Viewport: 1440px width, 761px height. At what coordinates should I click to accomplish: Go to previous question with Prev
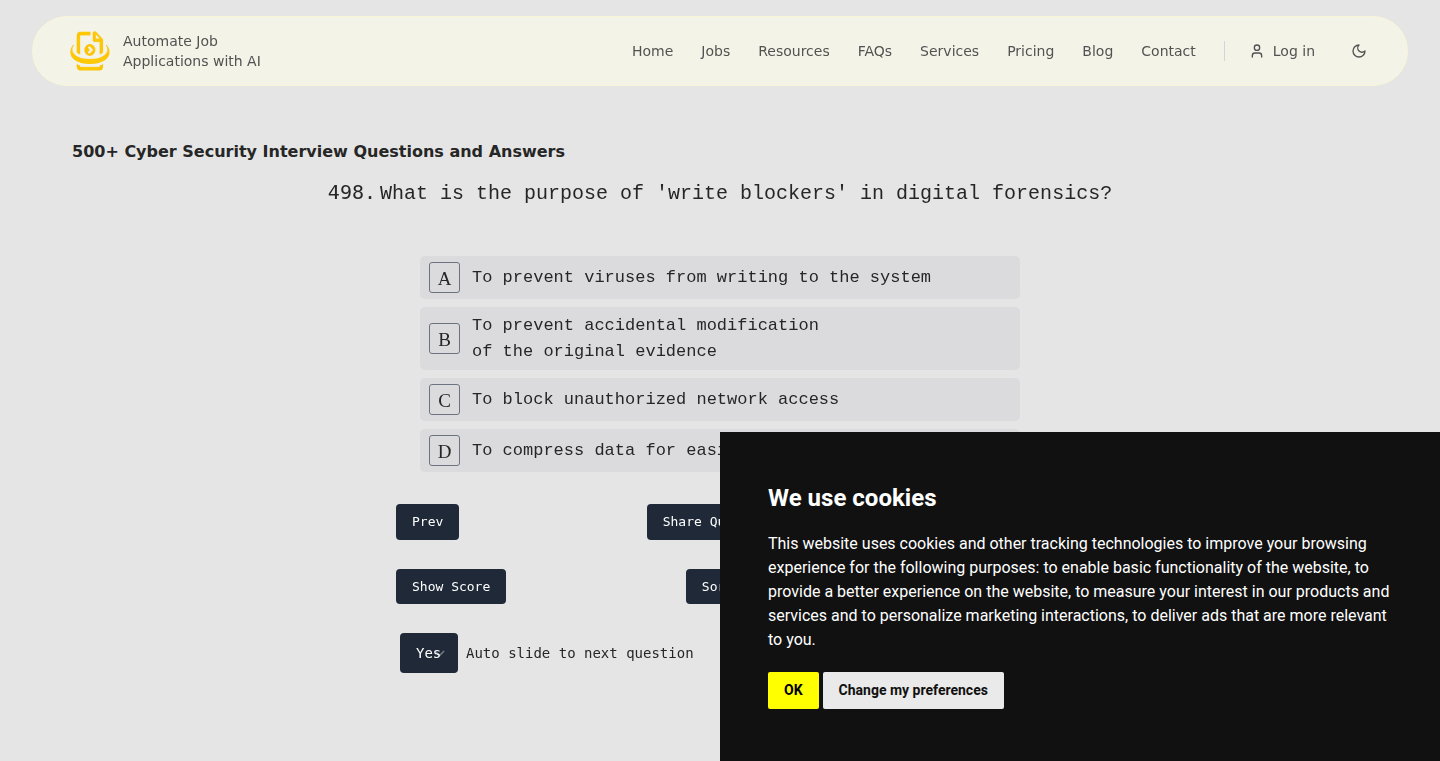[x=427, y=522]
